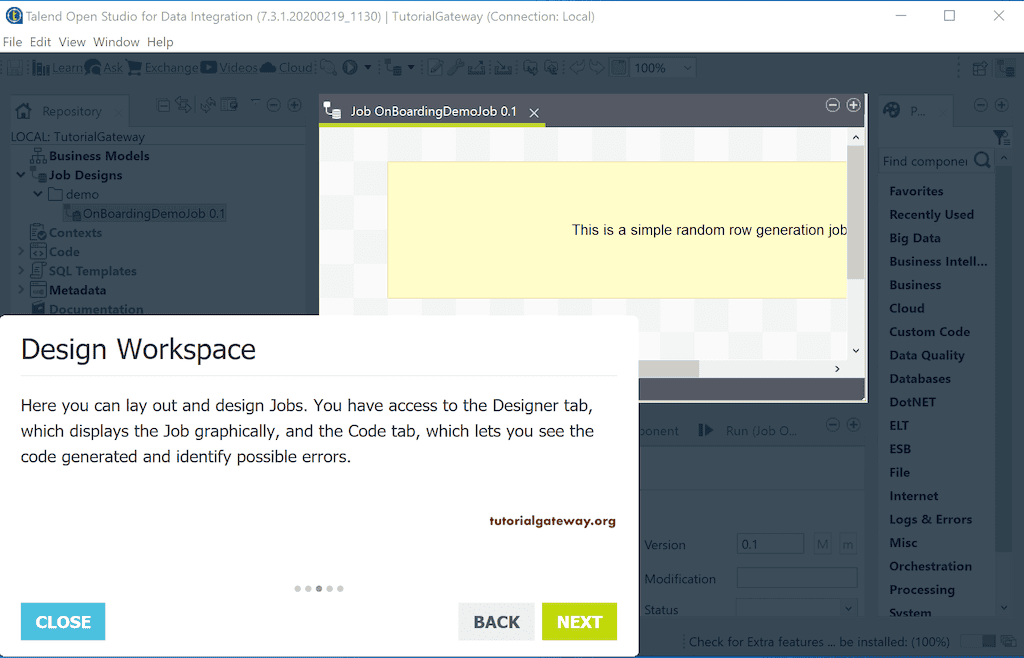This screenshot has width=1024, height=658.
Task: Click the create Job toolbar icon
Action: click(x=393, y=67)
